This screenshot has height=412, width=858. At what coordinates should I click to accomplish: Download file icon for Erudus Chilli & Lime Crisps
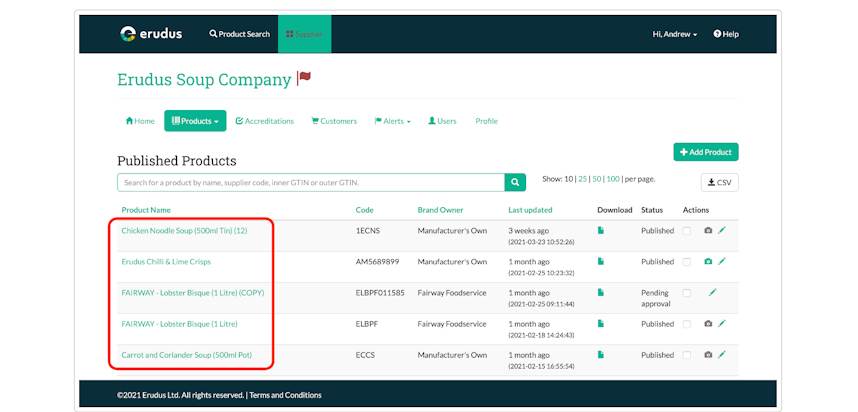tap(601, 262)
